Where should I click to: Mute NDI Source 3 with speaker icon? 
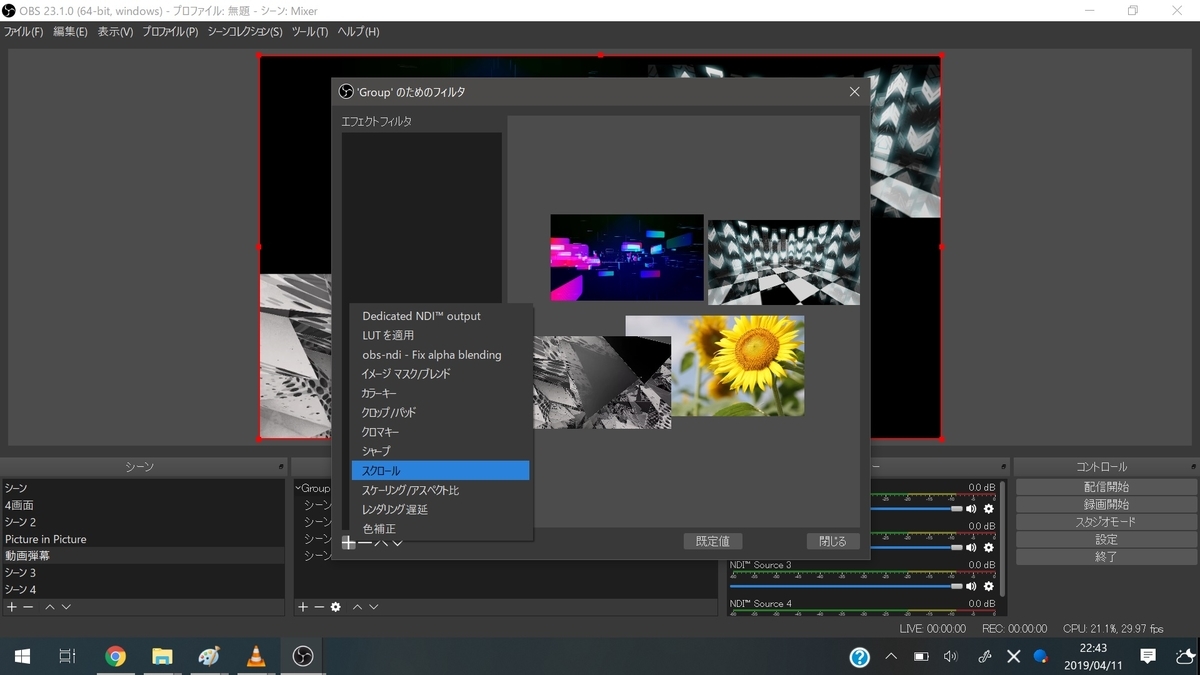coord(971,586)
